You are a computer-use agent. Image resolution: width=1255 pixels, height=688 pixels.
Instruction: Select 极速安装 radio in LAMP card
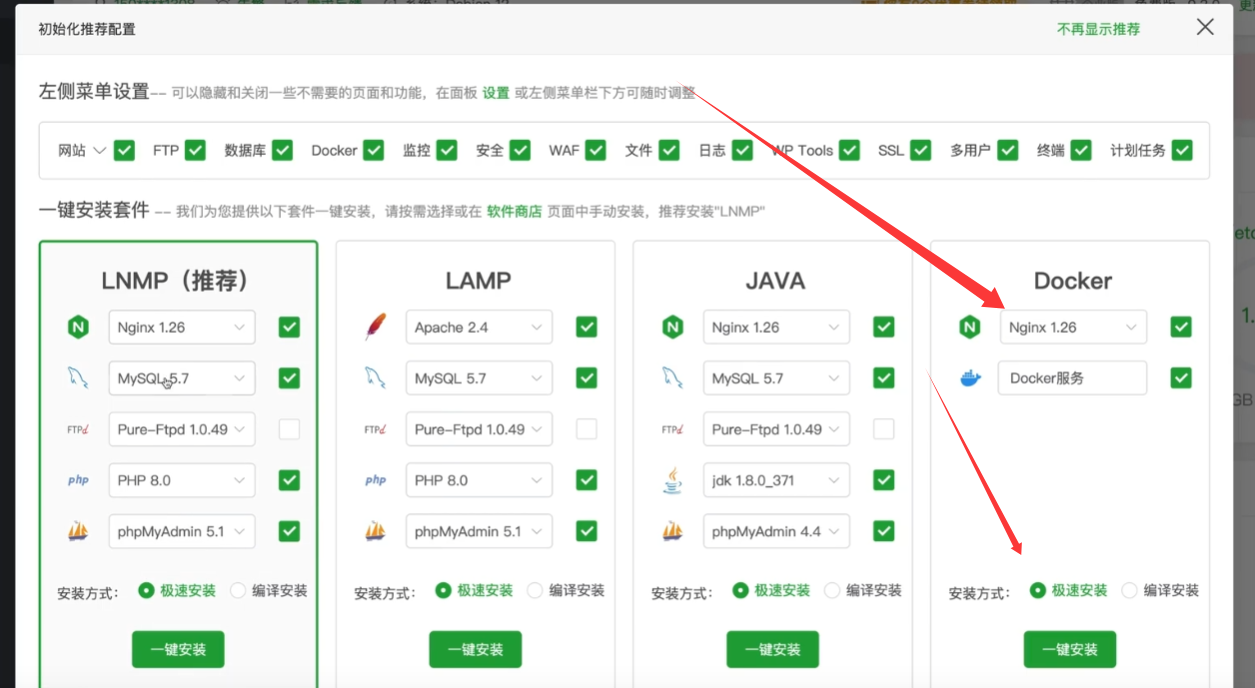pyautogui.click(x=444, y=590)
